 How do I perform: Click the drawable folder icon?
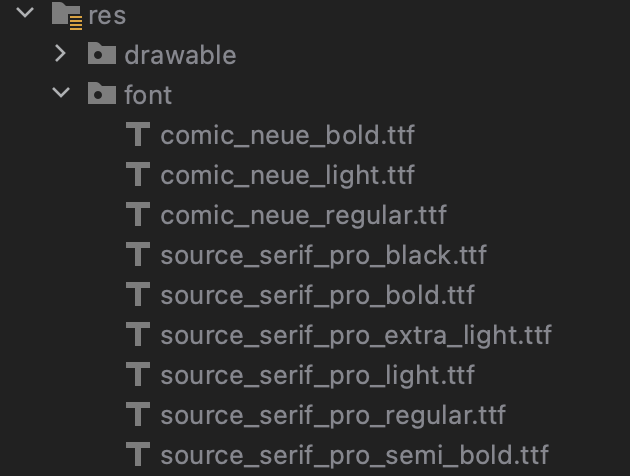click(102, 53)
